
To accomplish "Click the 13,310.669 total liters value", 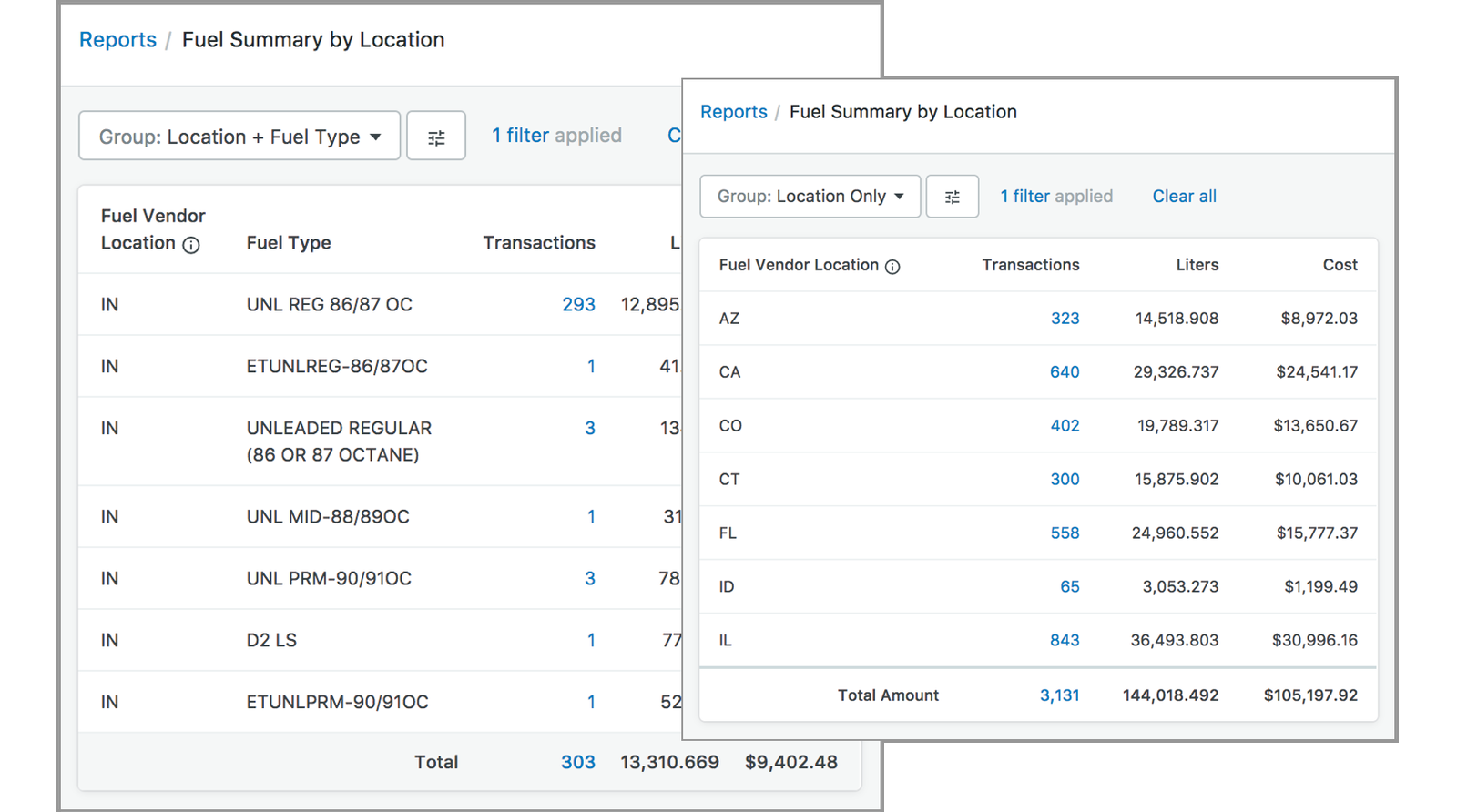I will coord(669,763).
